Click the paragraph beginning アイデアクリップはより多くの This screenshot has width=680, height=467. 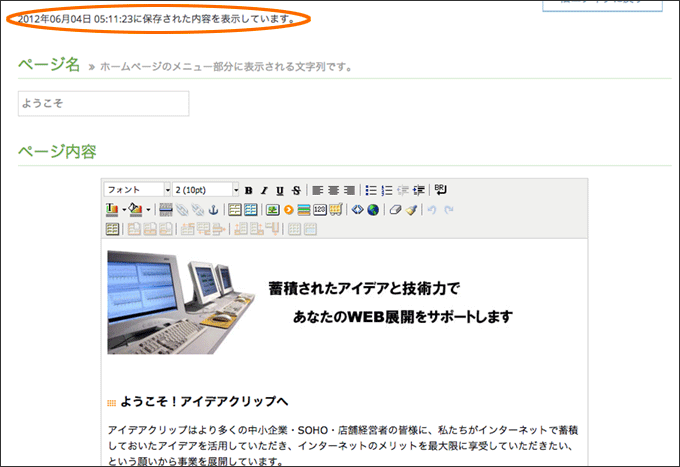click(343, 446)
